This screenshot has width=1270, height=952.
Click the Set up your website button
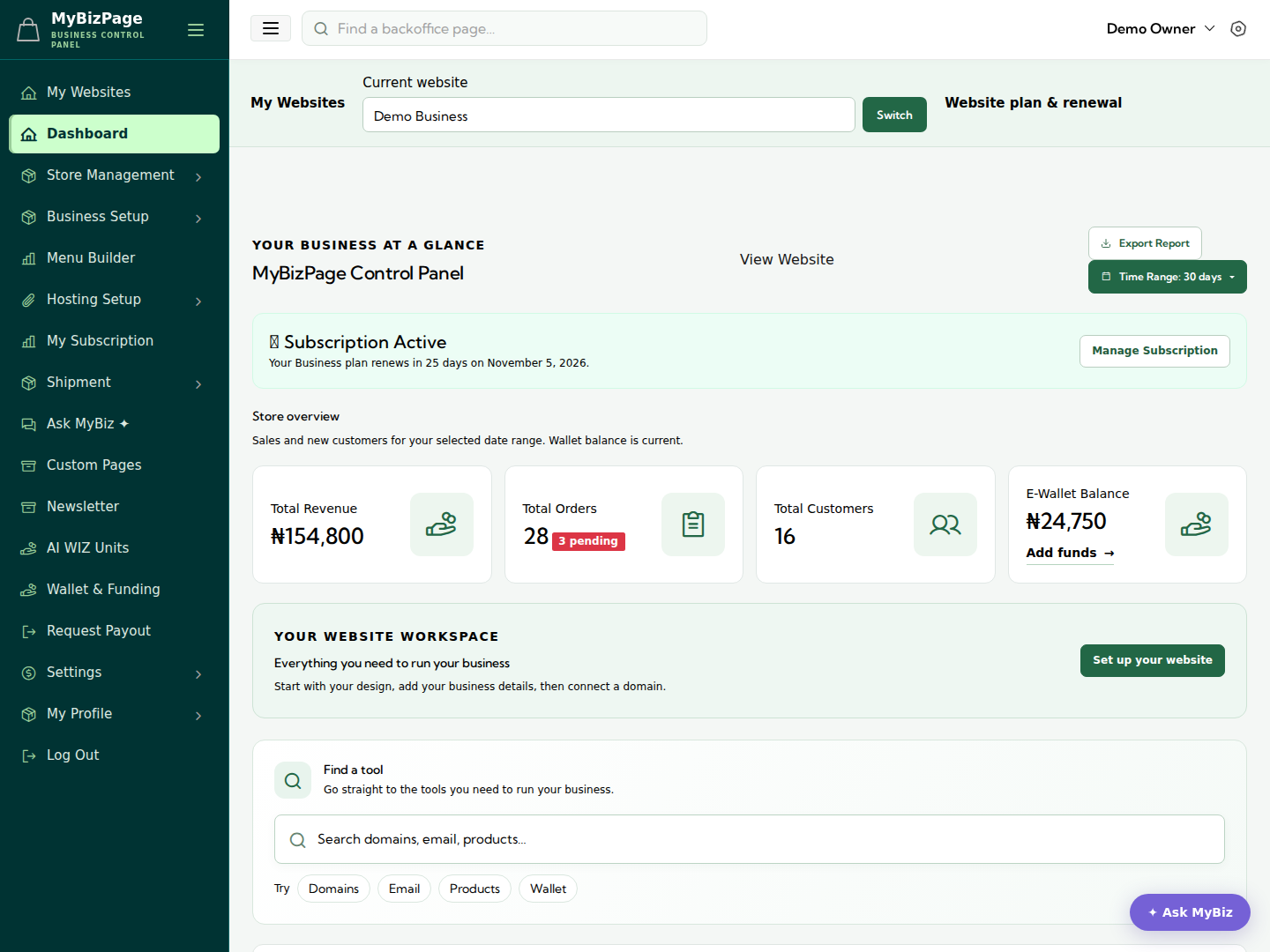[x=1153, y=660]
